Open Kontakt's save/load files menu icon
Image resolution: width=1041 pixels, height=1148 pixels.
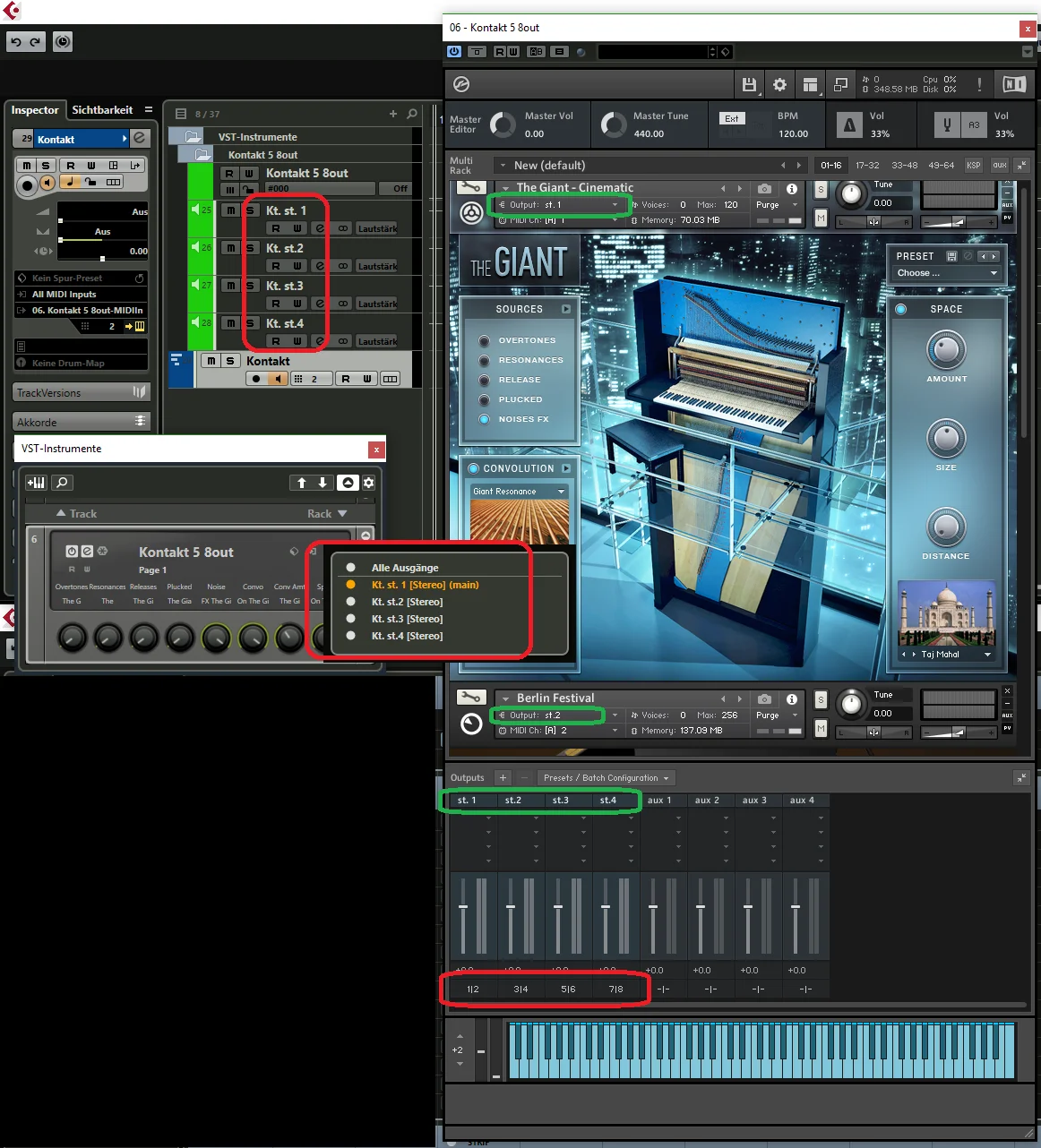[x=749, y=85]
